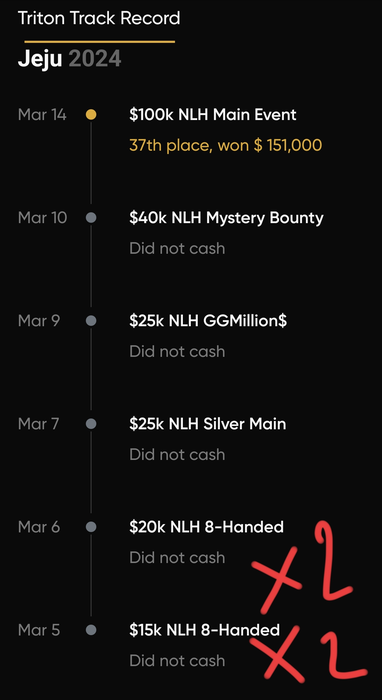Click the gold Mar 14 timeline dot
This screenshot has height=700, width=382.
click(x=91, y=115)
